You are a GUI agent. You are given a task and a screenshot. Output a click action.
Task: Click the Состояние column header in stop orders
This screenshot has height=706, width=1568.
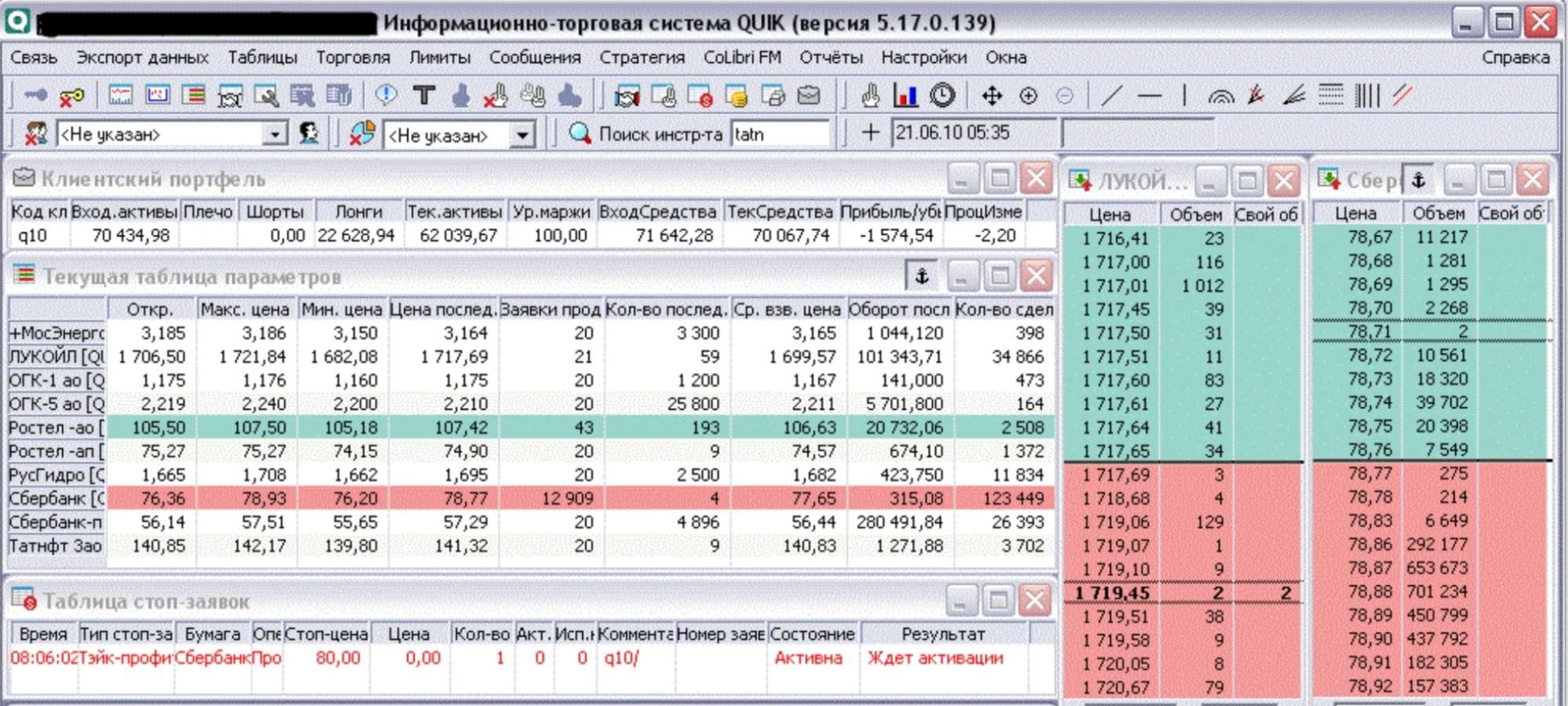[812, 634]
